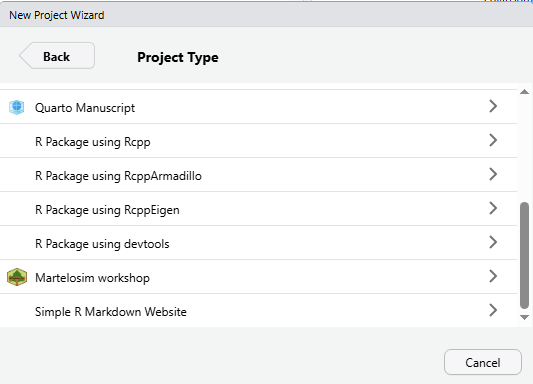Click the Quarto Manuscript globe icon
The width and height of the screenshot is (533, 384).
[x=17, y=107]
